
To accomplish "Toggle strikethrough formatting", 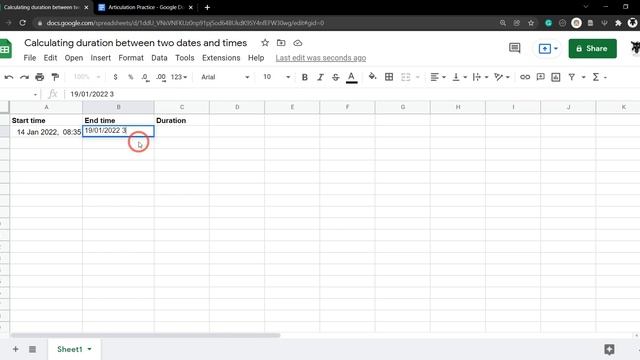I will pyautogui.click(x=336, y=77).
